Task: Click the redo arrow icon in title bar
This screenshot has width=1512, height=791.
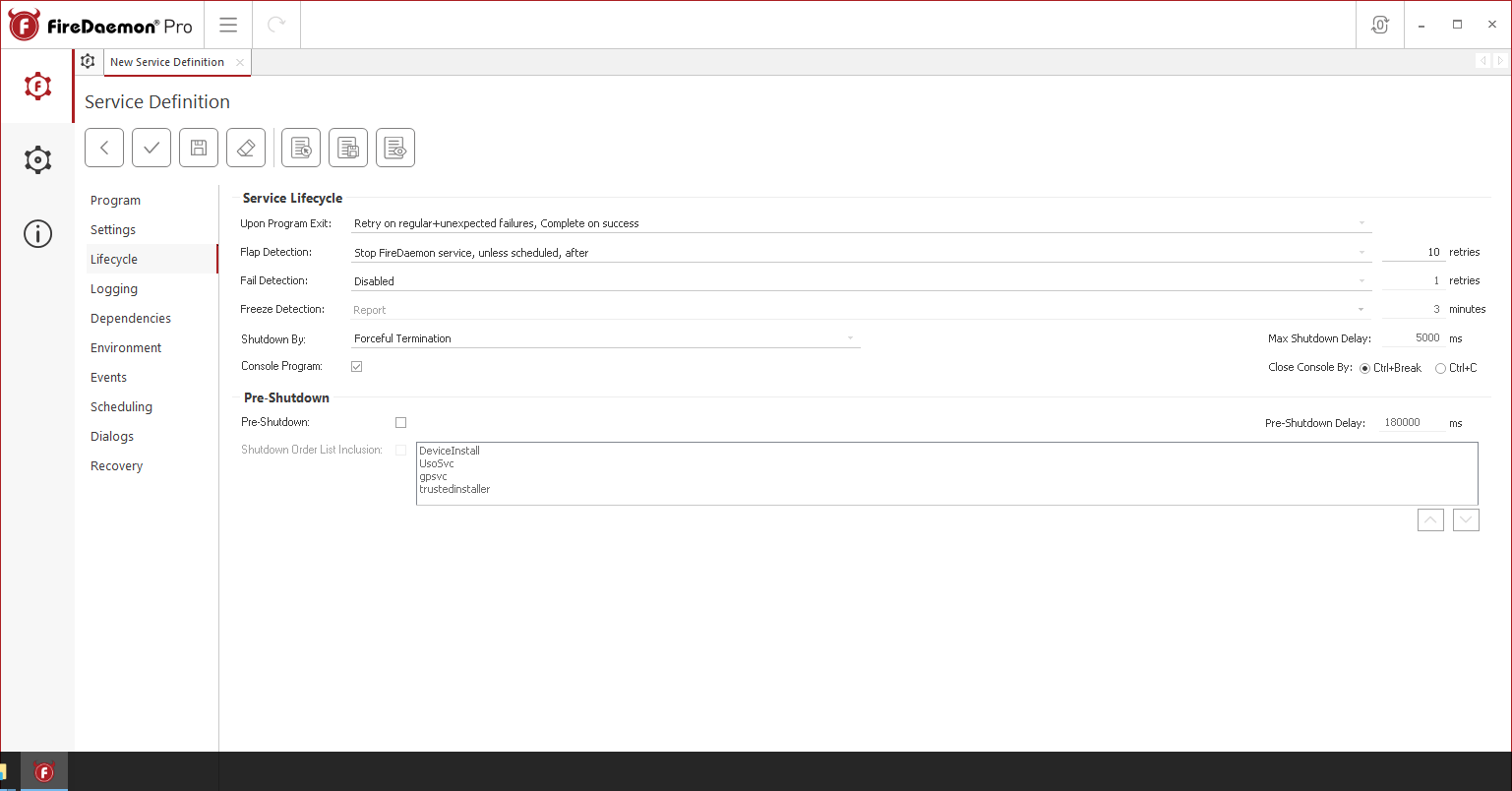Action: tap(276, 25)
